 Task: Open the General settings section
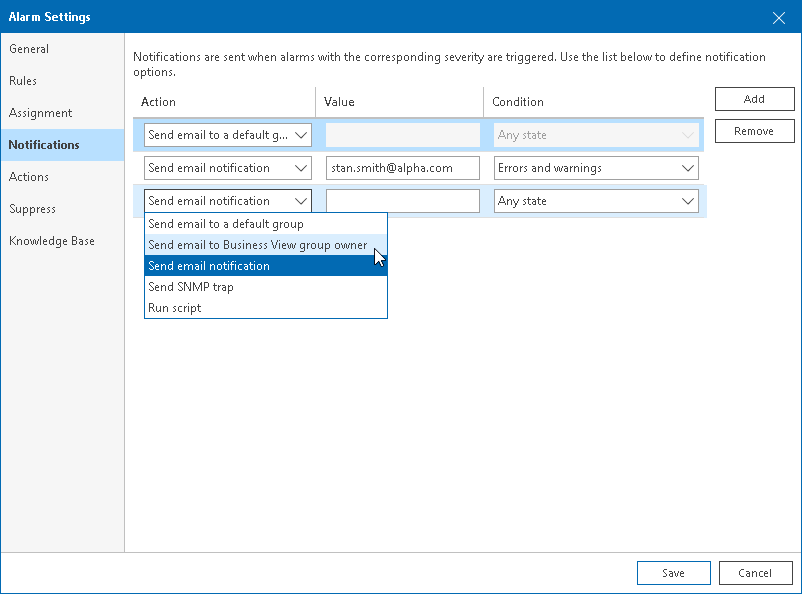29,48
